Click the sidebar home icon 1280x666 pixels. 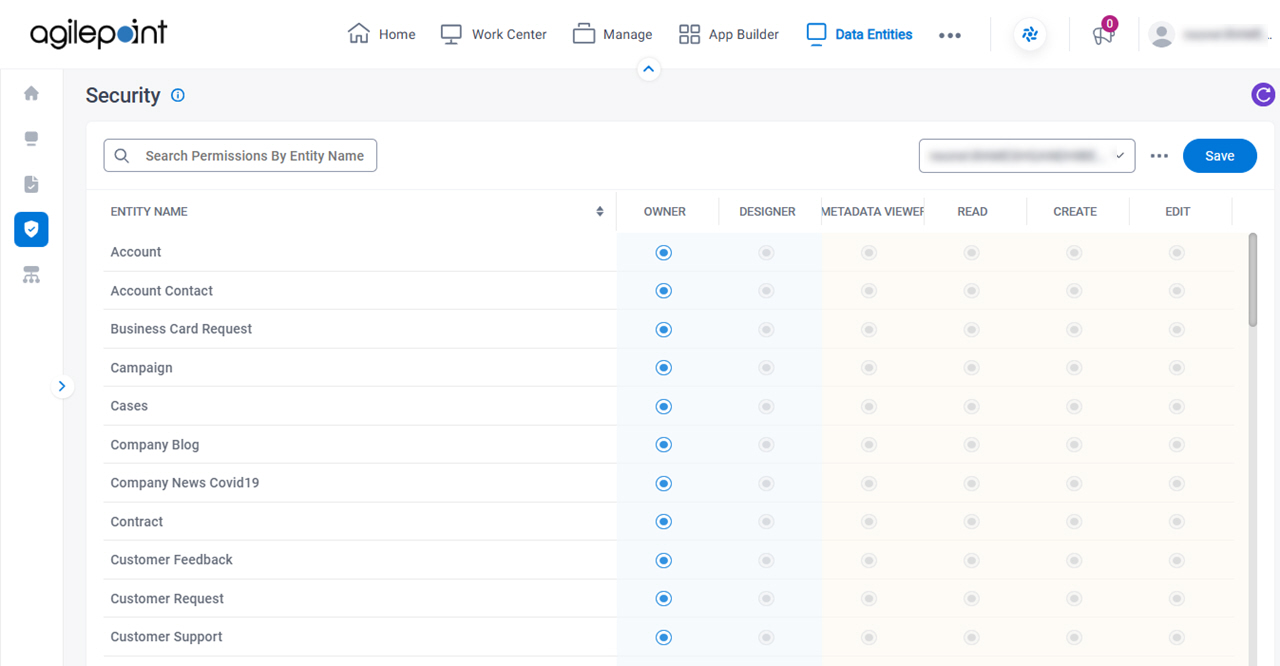[31, 93]
